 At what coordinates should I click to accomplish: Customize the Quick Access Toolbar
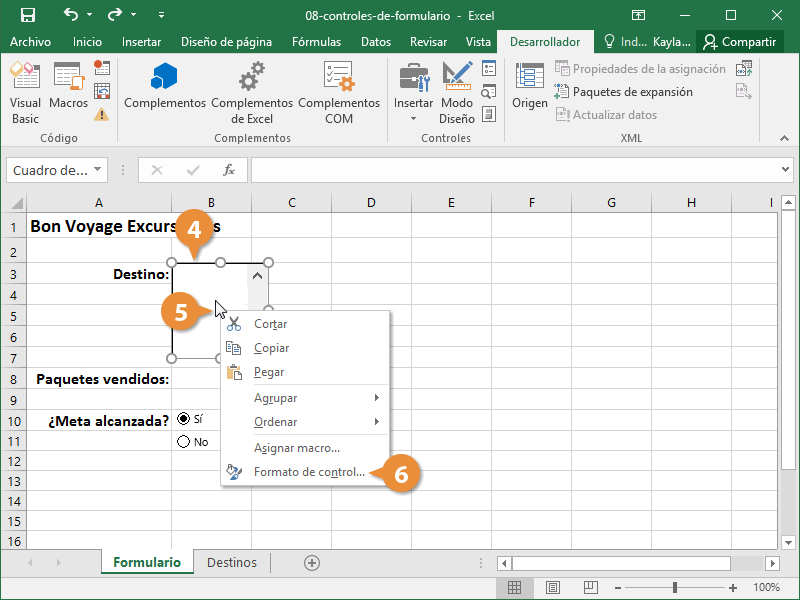click(x=161, y=15)
